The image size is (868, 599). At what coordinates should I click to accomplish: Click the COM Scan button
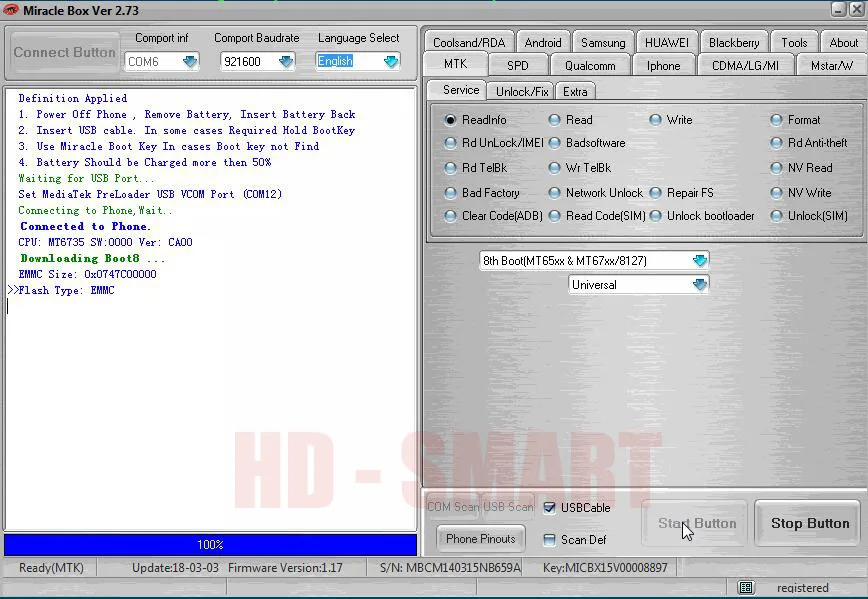[453, 507]
